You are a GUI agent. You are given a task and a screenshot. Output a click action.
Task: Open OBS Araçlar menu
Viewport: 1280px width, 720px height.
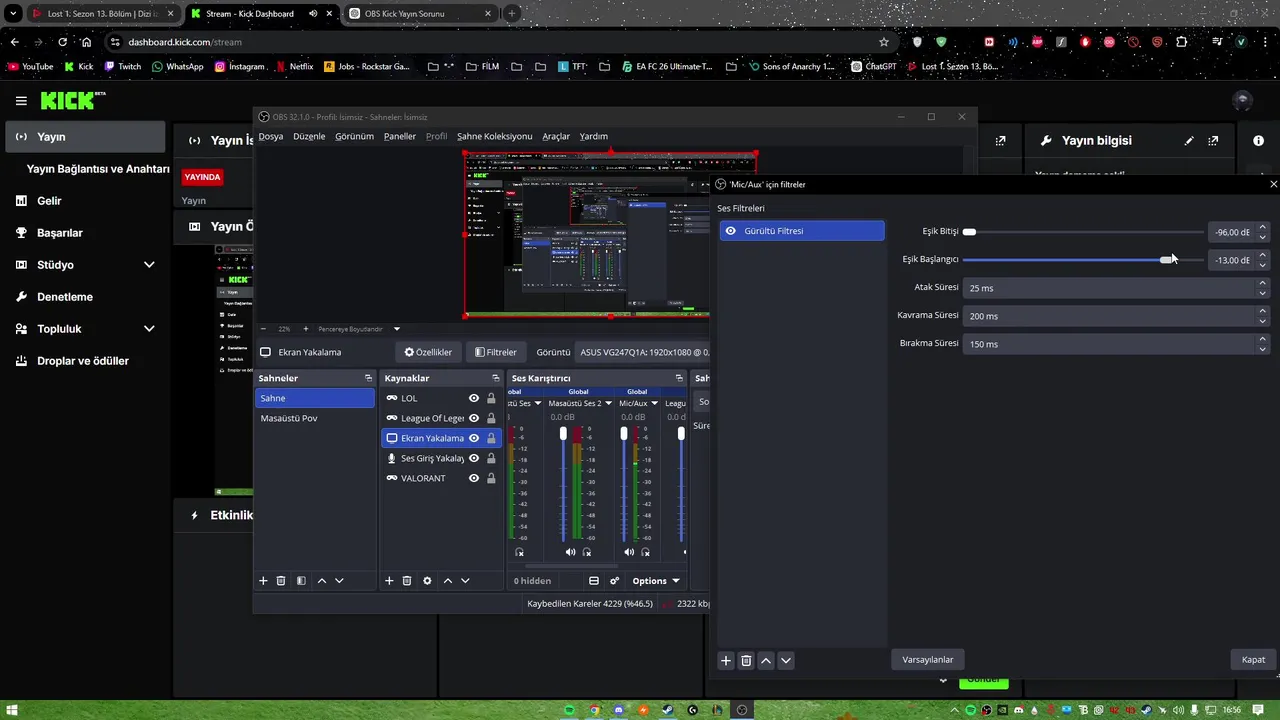(556, 136)
